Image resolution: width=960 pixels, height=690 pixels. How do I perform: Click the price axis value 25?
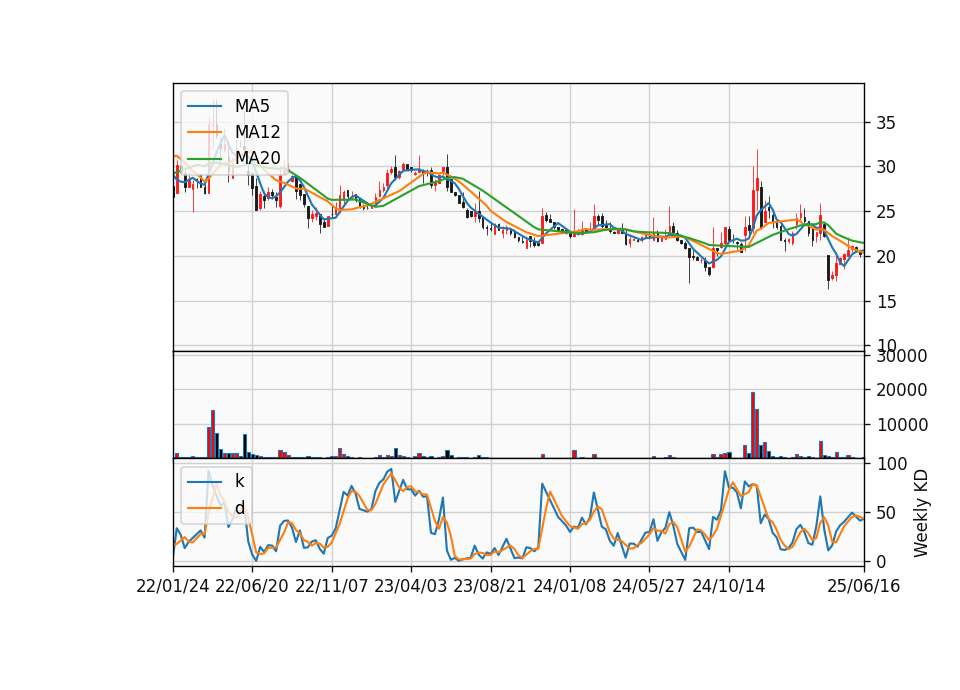pos(886,212)
